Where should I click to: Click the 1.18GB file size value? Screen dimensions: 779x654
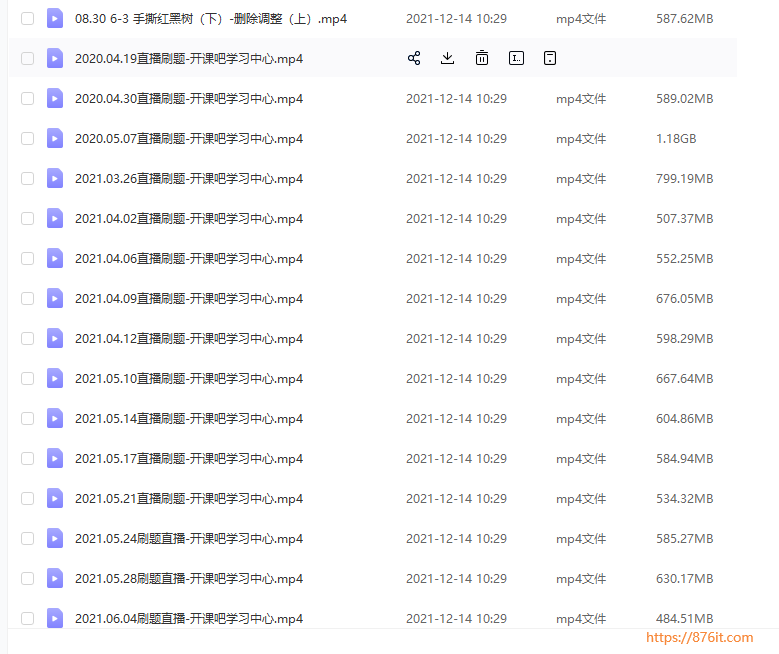pos(676,139)
